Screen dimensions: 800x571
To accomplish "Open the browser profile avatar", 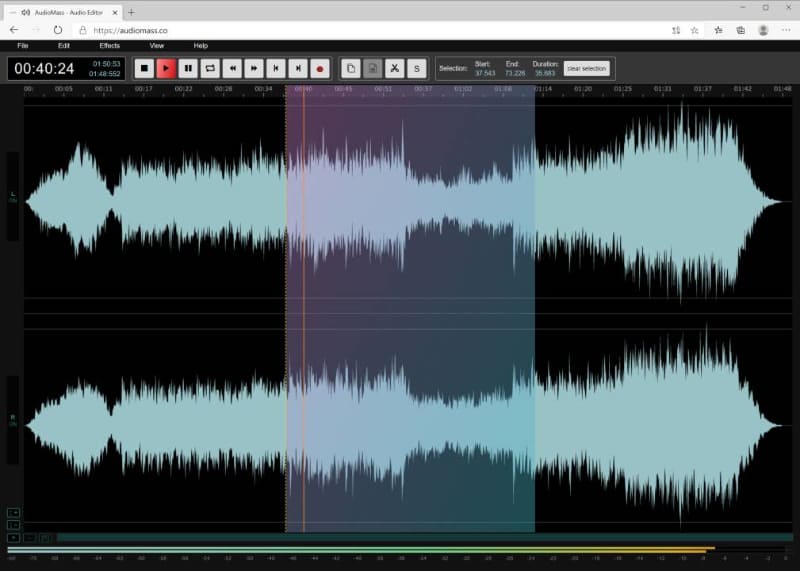I will point(763,30).
